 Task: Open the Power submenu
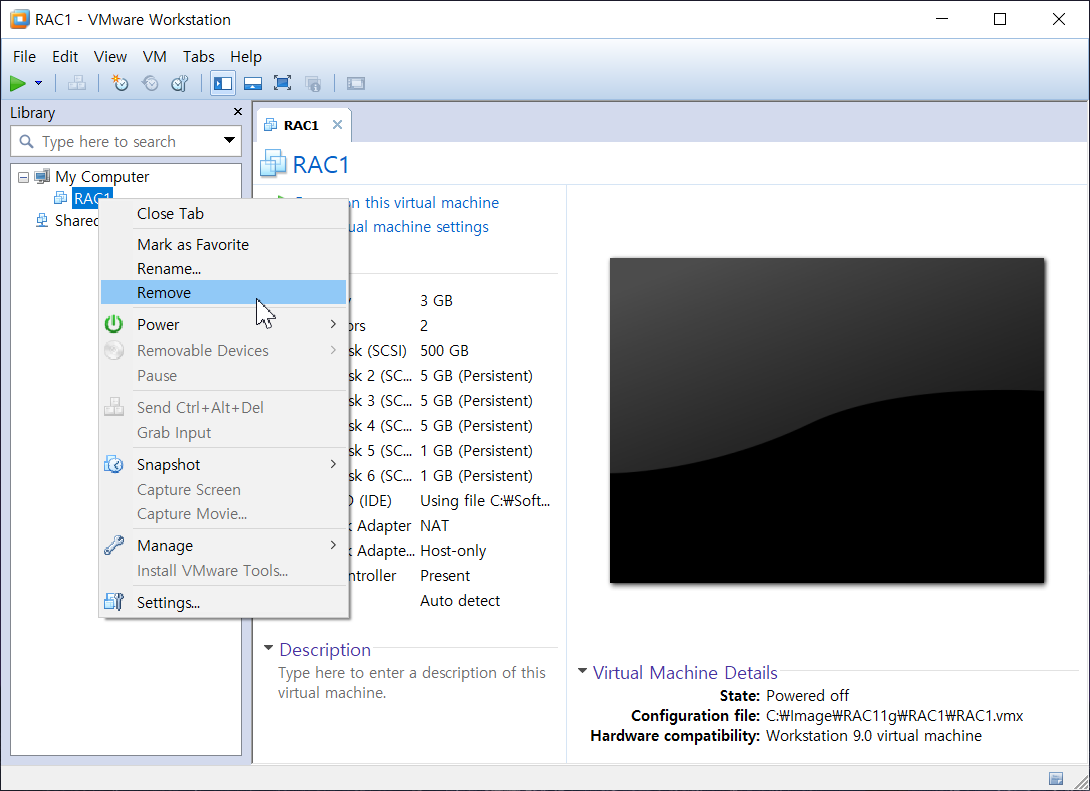click(223, 325)
